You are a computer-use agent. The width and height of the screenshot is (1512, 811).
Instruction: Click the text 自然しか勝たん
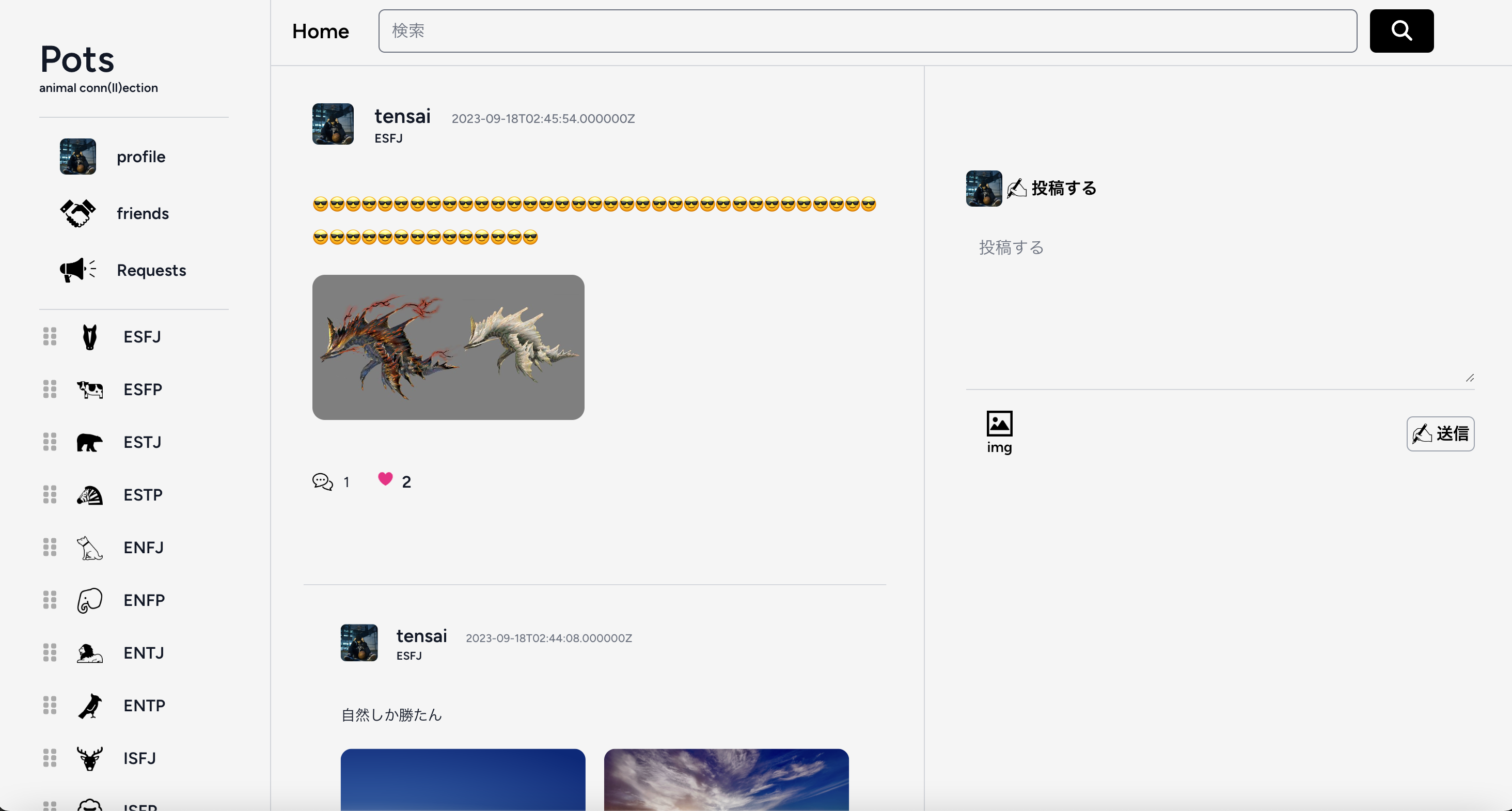391,715
